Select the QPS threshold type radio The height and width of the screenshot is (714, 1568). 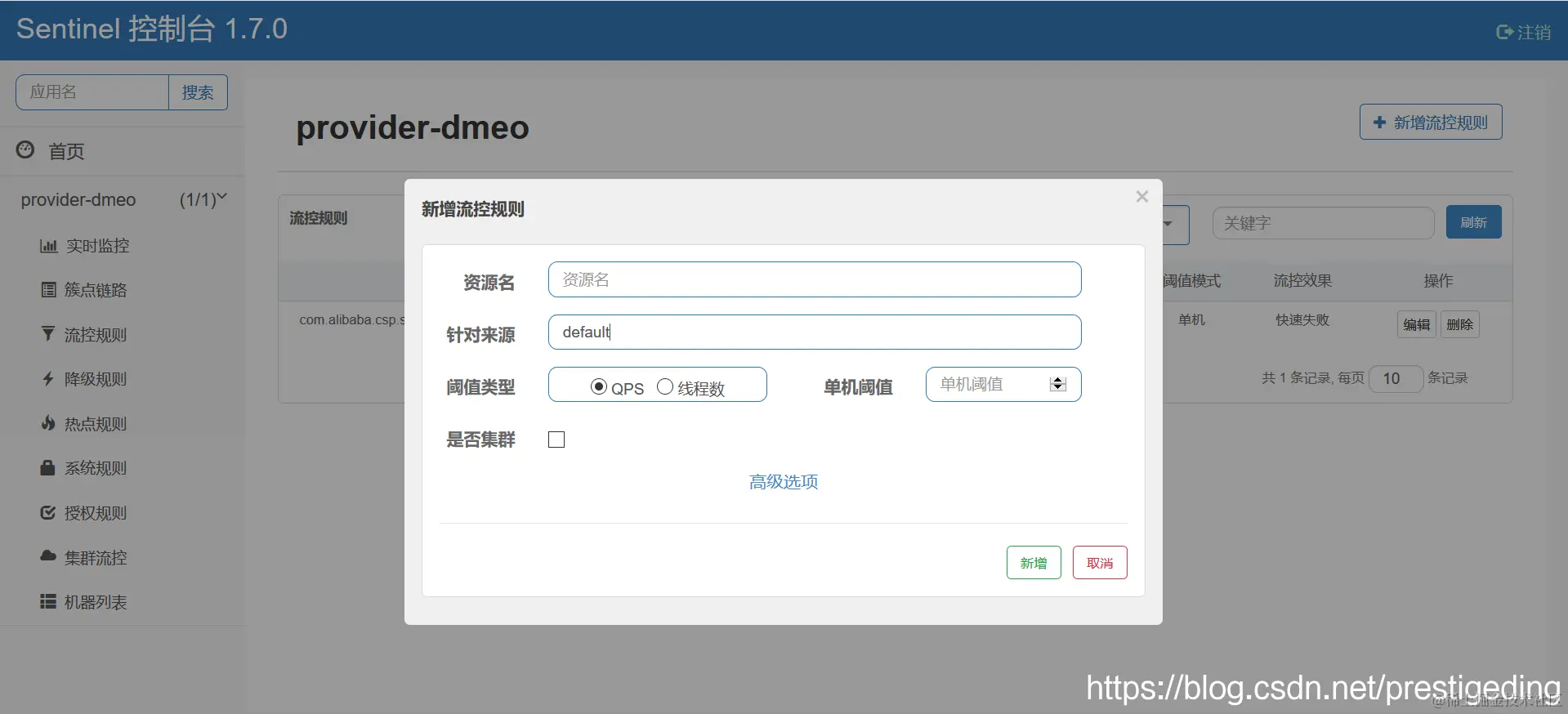(599, 387)
